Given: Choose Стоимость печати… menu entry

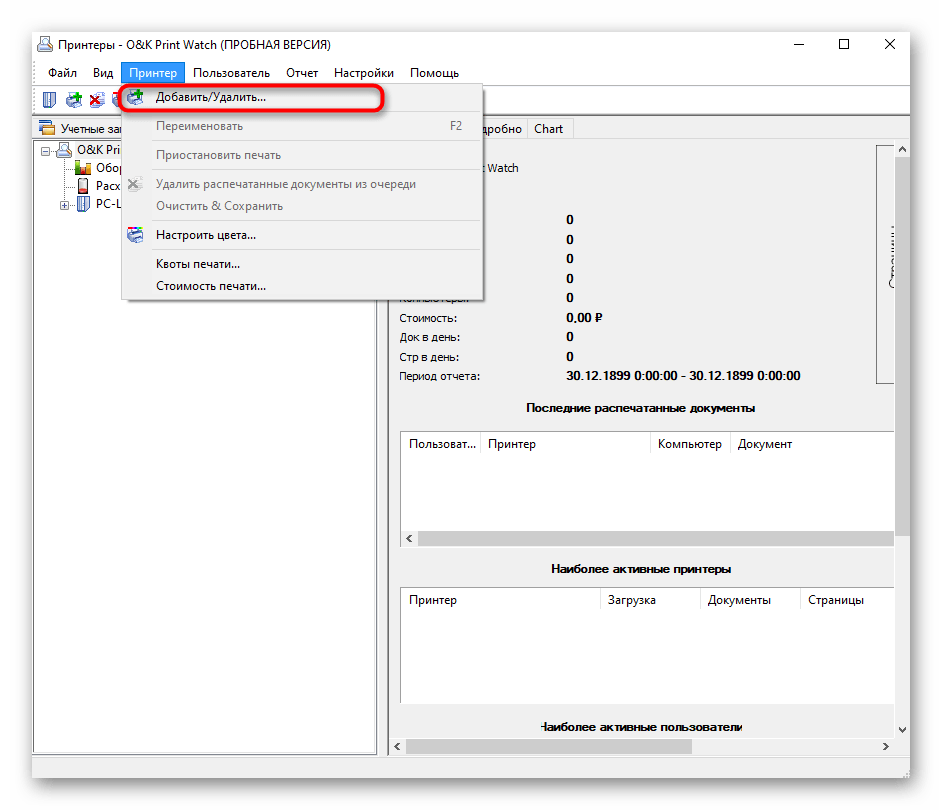Looking at the screenshot, I should pyautogui.click(x=302, y=286).
